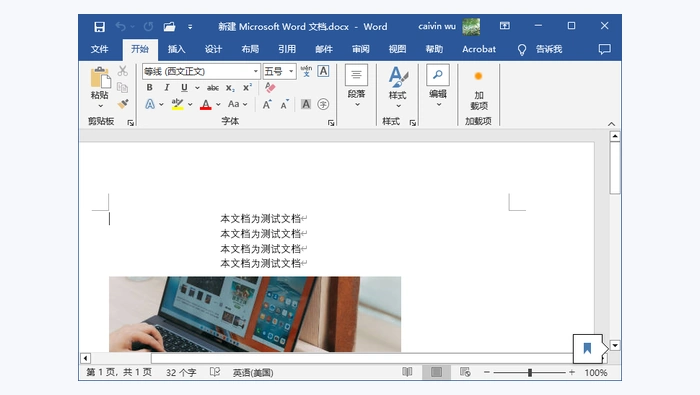The height and width of the screenshot is (395, 700).
Task: Switch to the 邮件 tab
Action: pyautogui.click(x=324, y=49)
